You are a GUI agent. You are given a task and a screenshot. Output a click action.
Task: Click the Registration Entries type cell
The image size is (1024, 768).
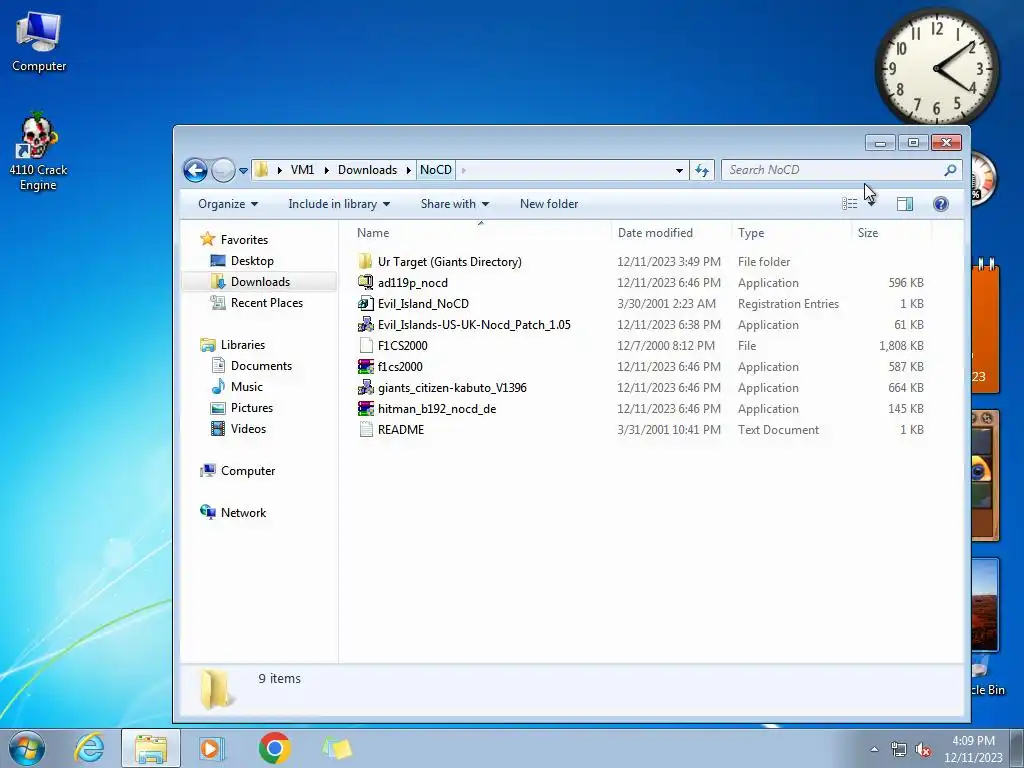click(x=788, y=304)
